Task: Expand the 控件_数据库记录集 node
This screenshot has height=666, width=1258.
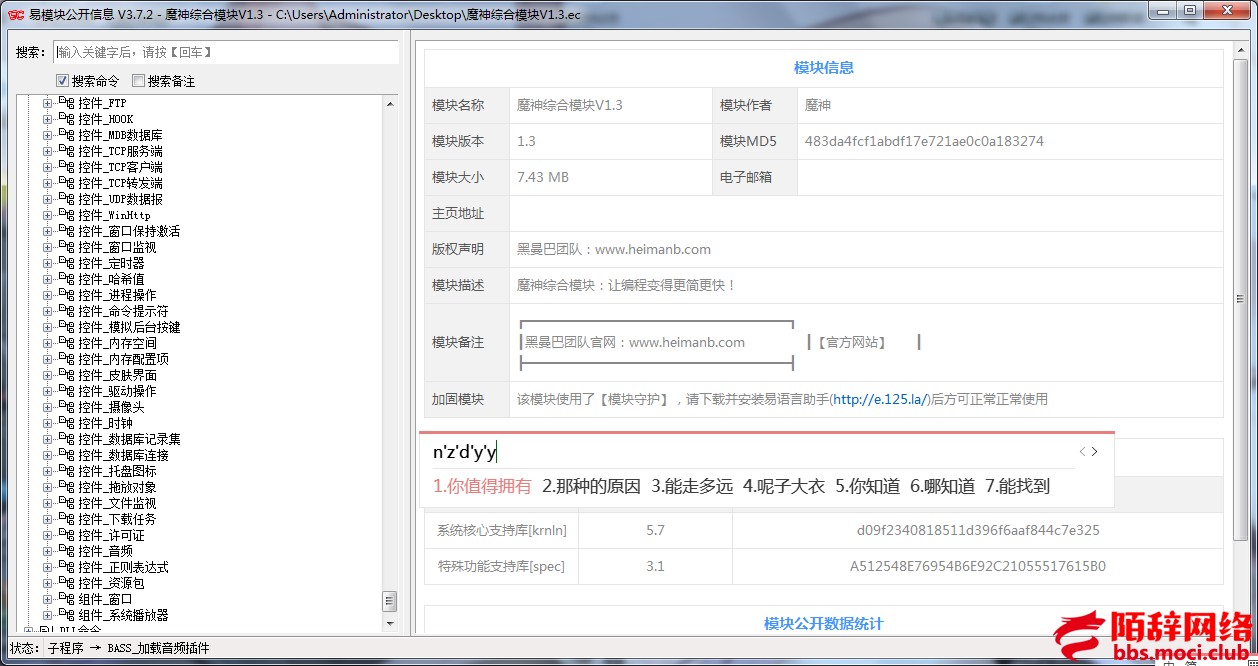Action: click(x=47, y=439)
